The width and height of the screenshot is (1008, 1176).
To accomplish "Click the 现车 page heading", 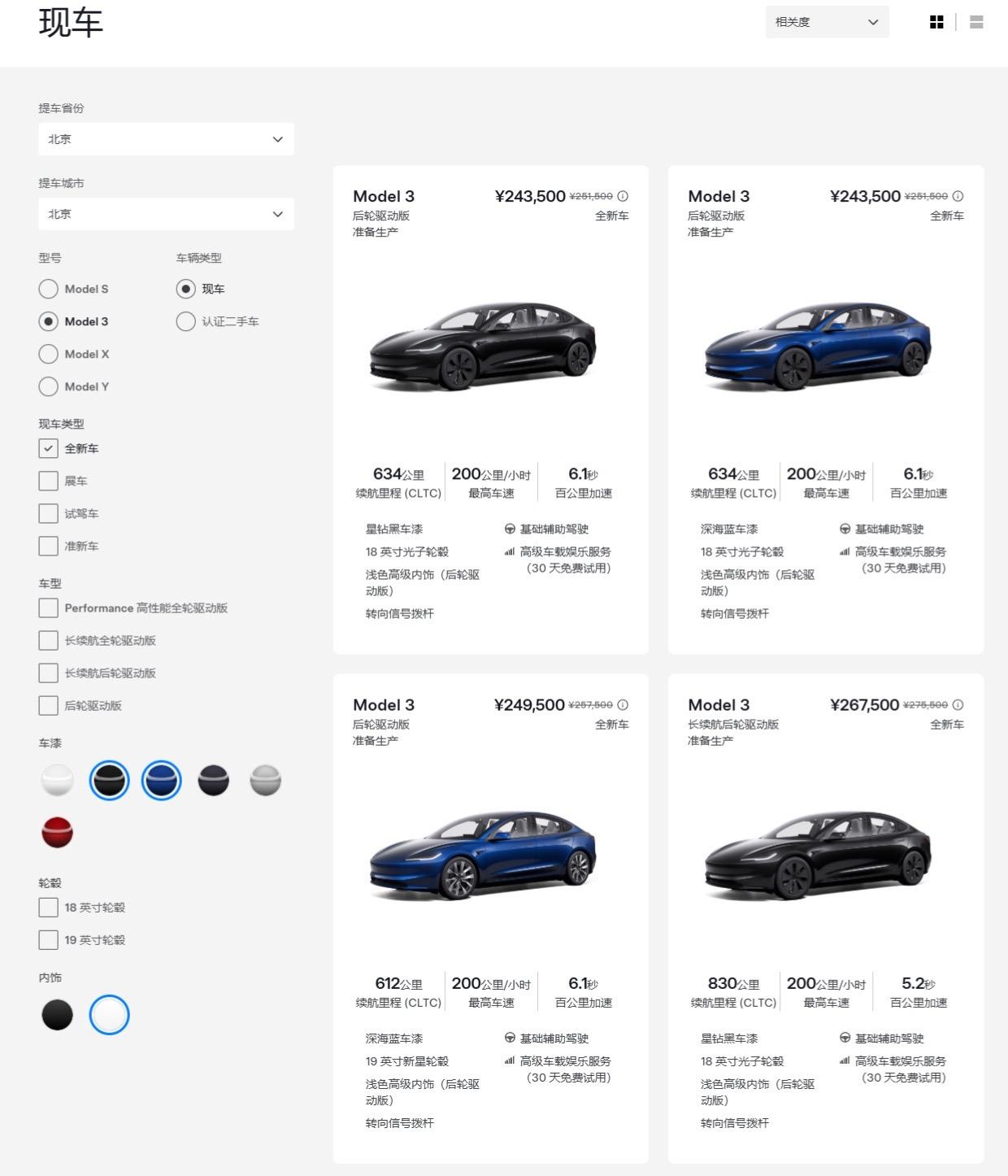I will point(71,22).
